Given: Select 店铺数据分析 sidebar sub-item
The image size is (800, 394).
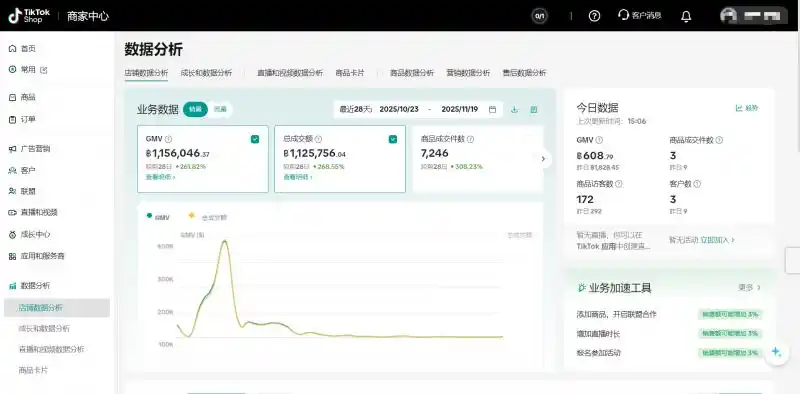Looking at the screenshot, I should coord(57,308).
